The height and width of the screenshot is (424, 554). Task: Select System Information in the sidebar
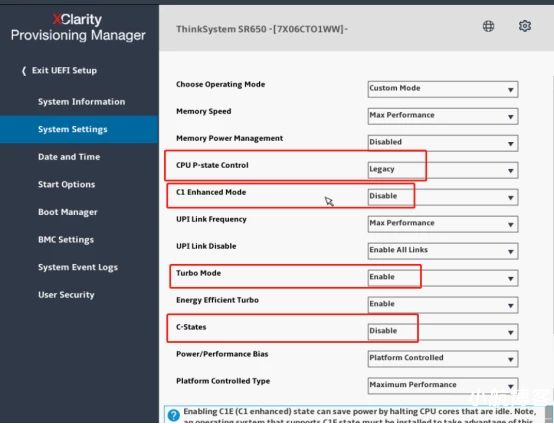pyautogui.click(x=81, y=102)
